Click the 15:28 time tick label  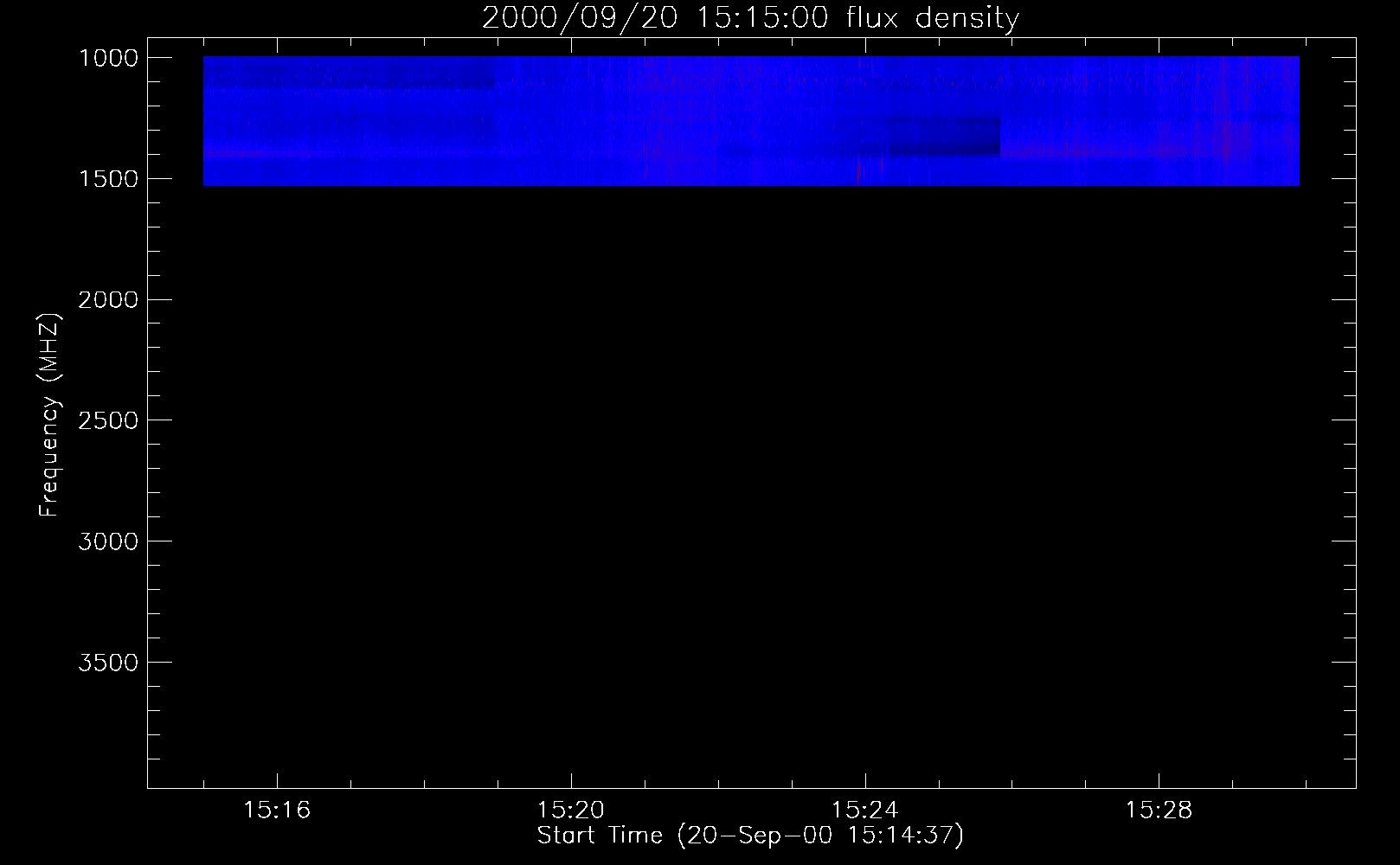(x=1159, y=811)
